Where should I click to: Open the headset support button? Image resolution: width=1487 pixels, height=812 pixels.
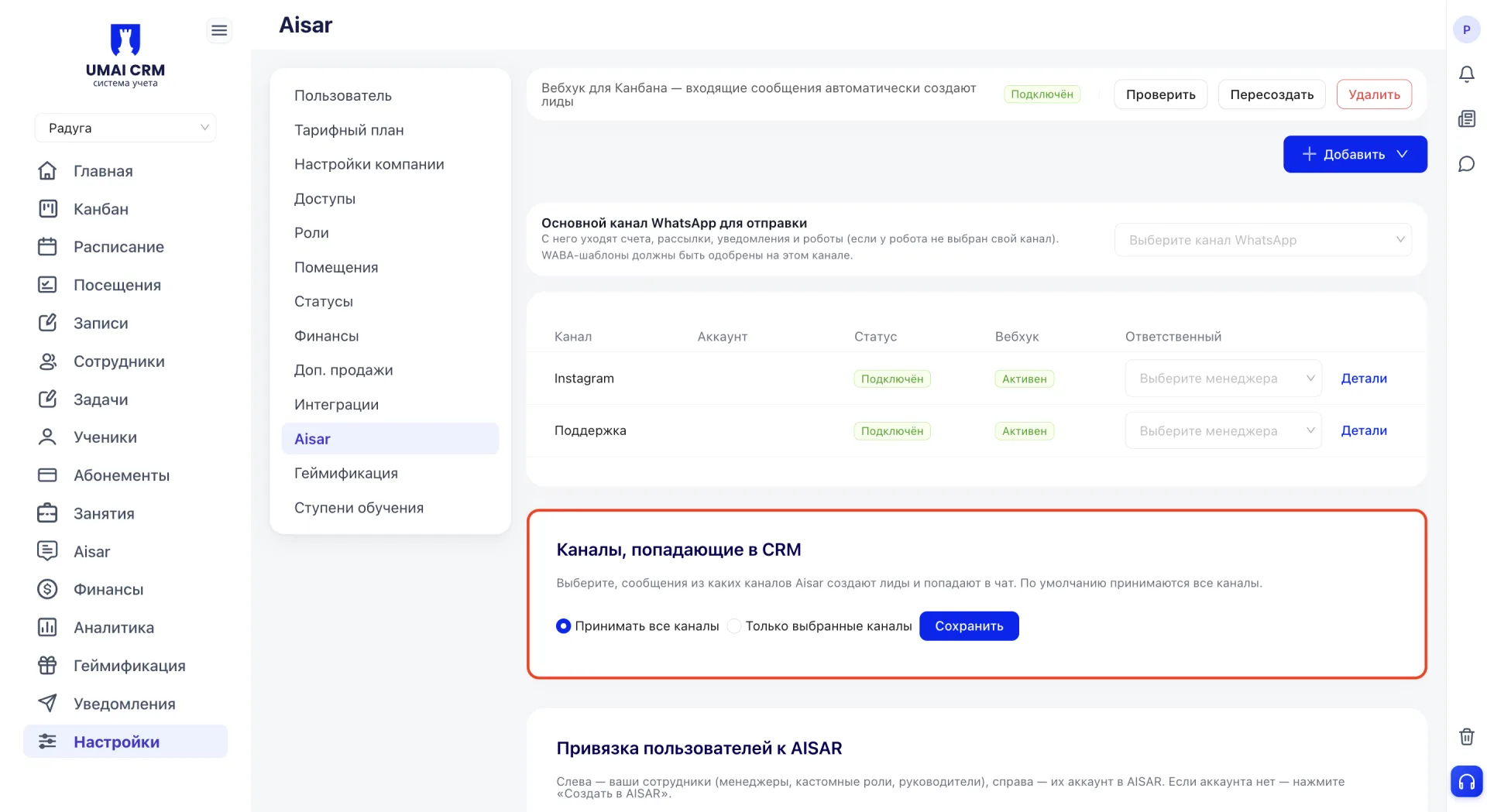(x=1466, y=781)
